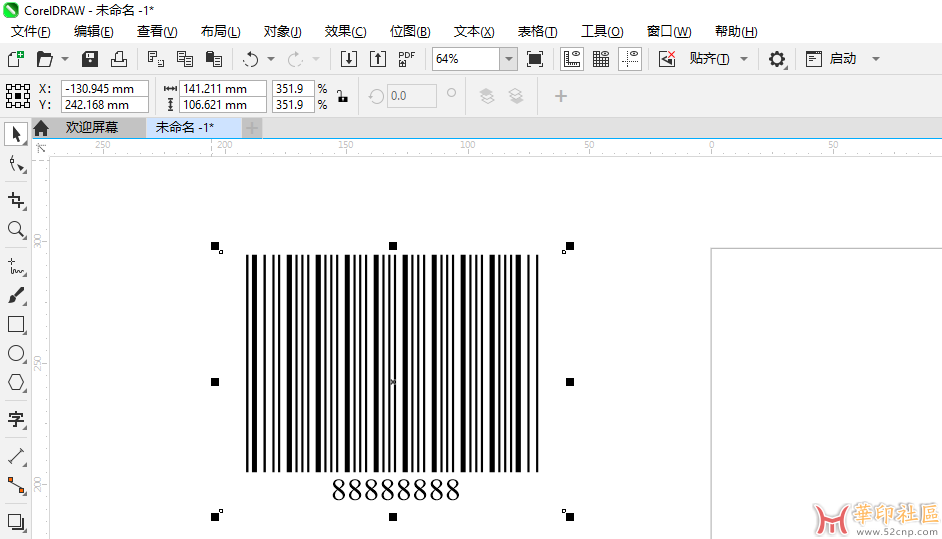Click the Import icon
This screenshot has height=539, width=942.
[348, 59]
